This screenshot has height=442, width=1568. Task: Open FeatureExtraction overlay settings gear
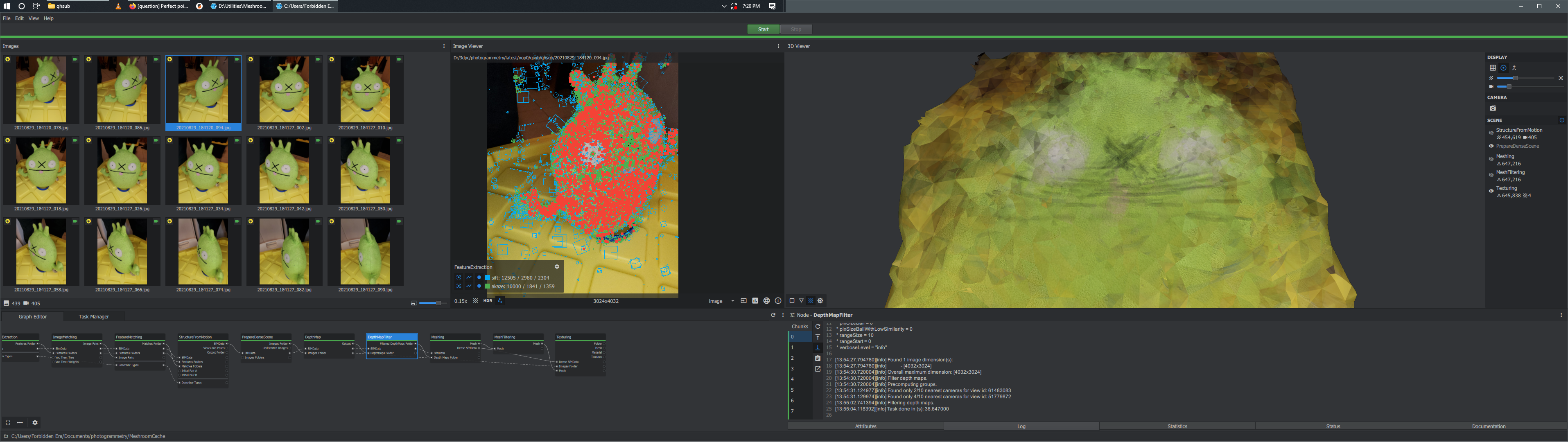point(556,267)
